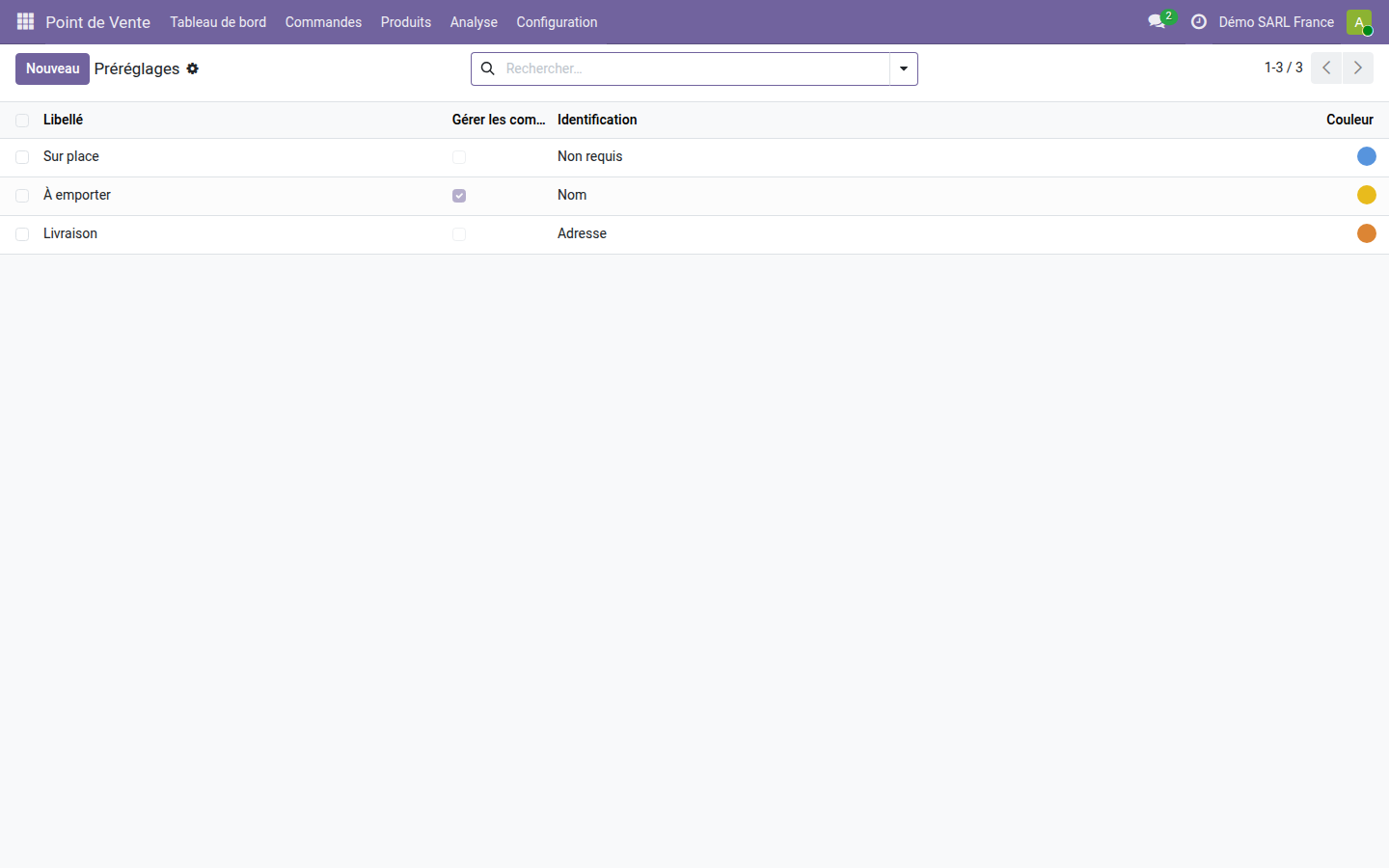
Task: Go to next page arrow
Action: pyautogui.click(x=1358, y=68)
